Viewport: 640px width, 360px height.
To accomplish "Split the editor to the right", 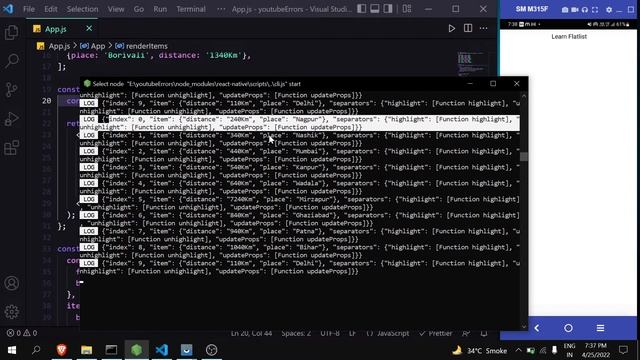I will tap(468, 28).
